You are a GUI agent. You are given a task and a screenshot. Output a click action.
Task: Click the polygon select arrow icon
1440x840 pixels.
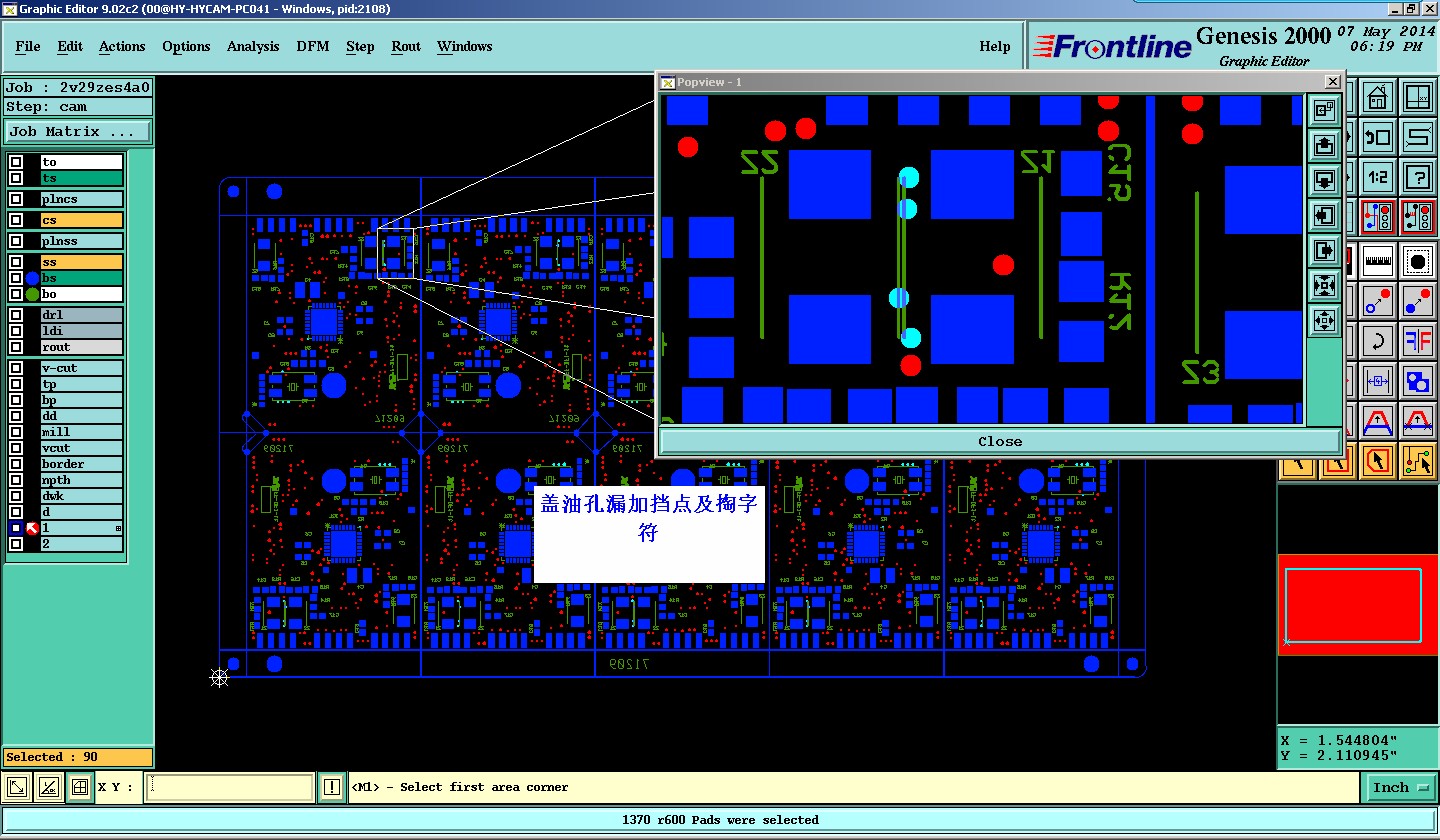pos(1377,460)
